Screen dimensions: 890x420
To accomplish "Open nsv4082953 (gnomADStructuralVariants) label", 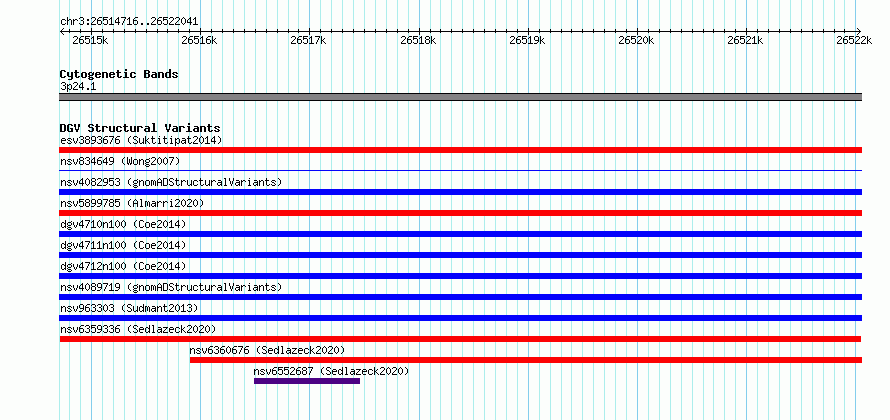I will [171, 182].
